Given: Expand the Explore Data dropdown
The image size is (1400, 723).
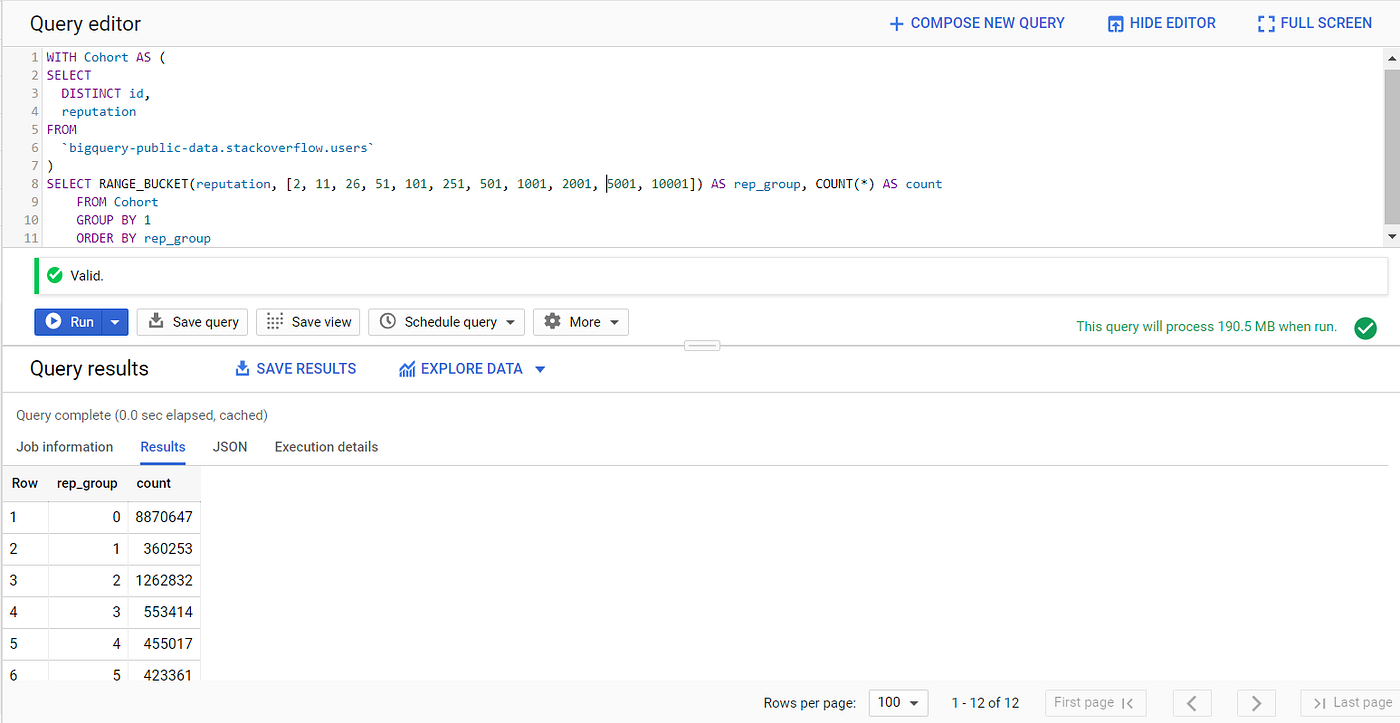Looking at the screenshot, I should (x=540, y=368).
